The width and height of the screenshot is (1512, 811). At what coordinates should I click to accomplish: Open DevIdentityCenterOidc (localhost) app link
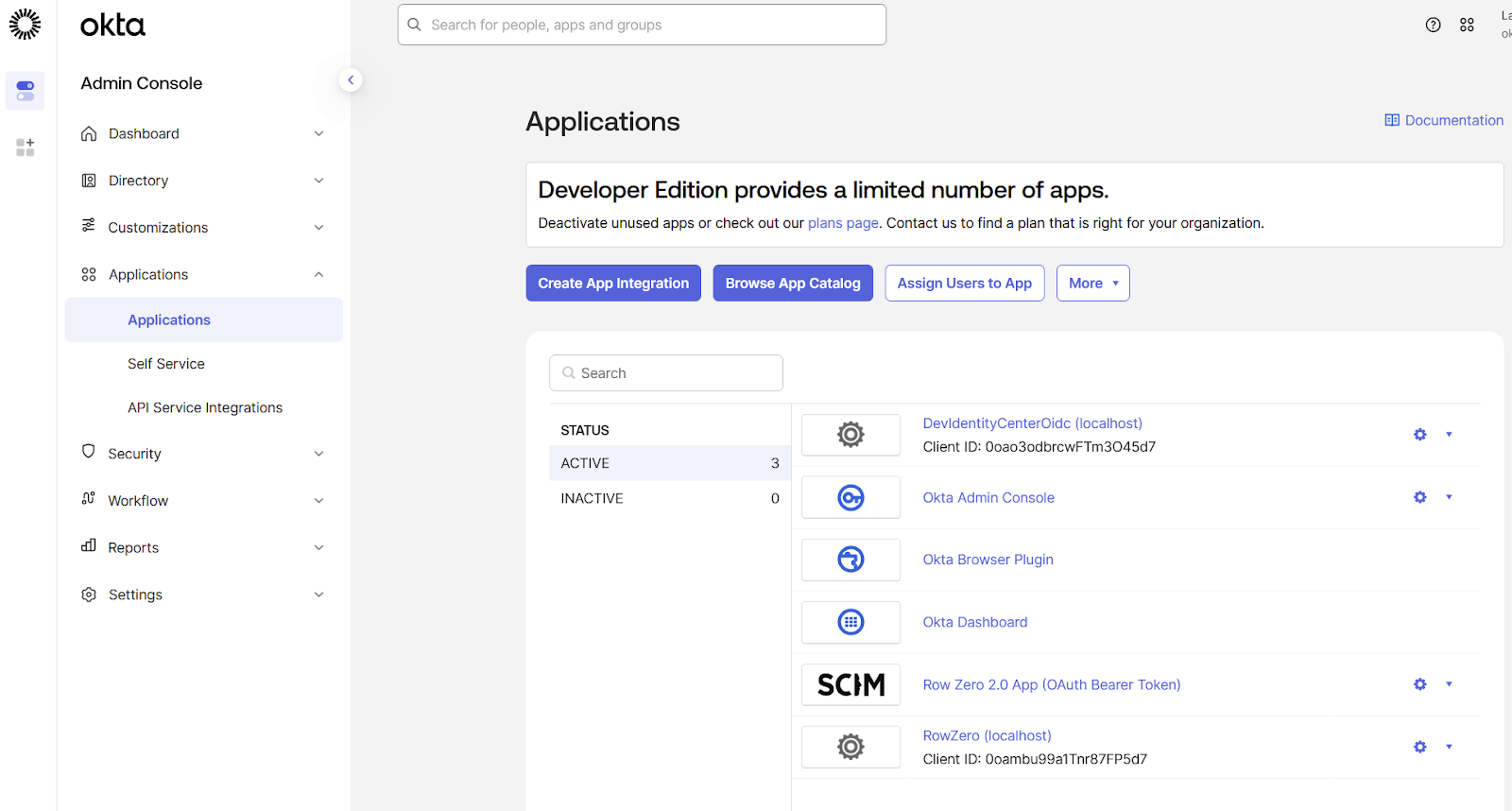click(1033, 423)
